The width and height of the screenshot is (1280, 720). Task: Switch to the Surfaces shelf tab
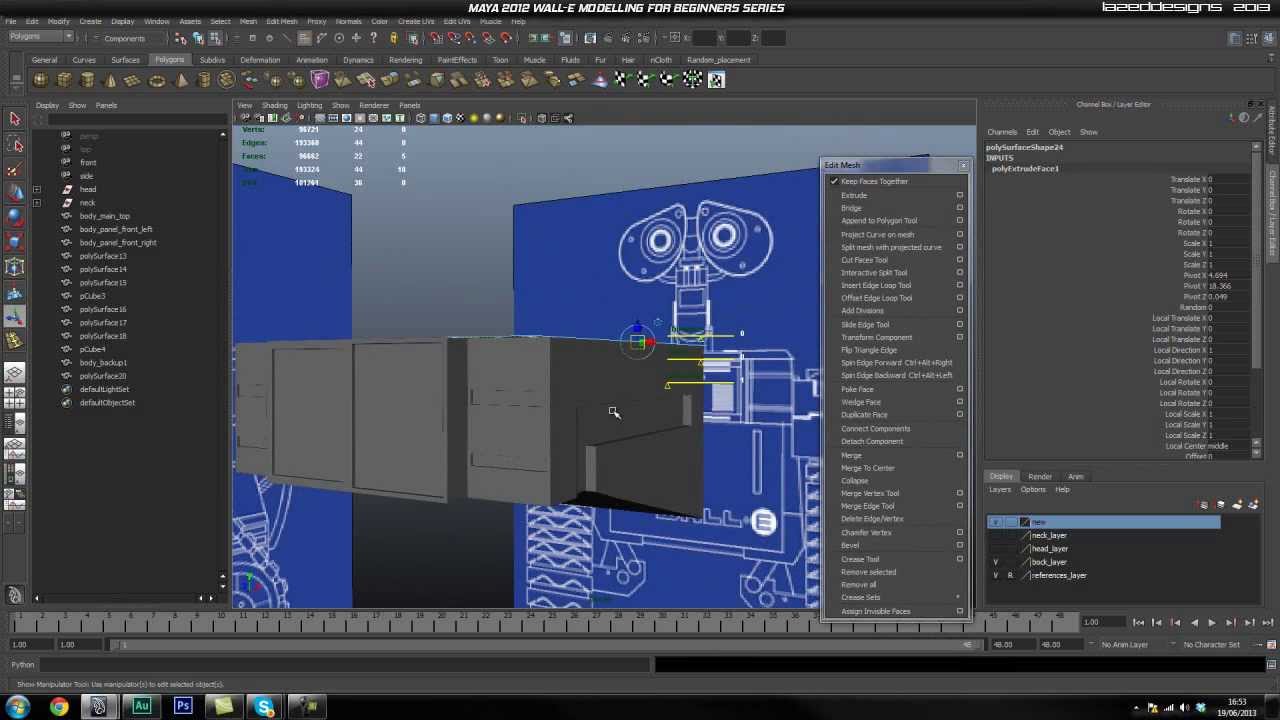(125, 60)
